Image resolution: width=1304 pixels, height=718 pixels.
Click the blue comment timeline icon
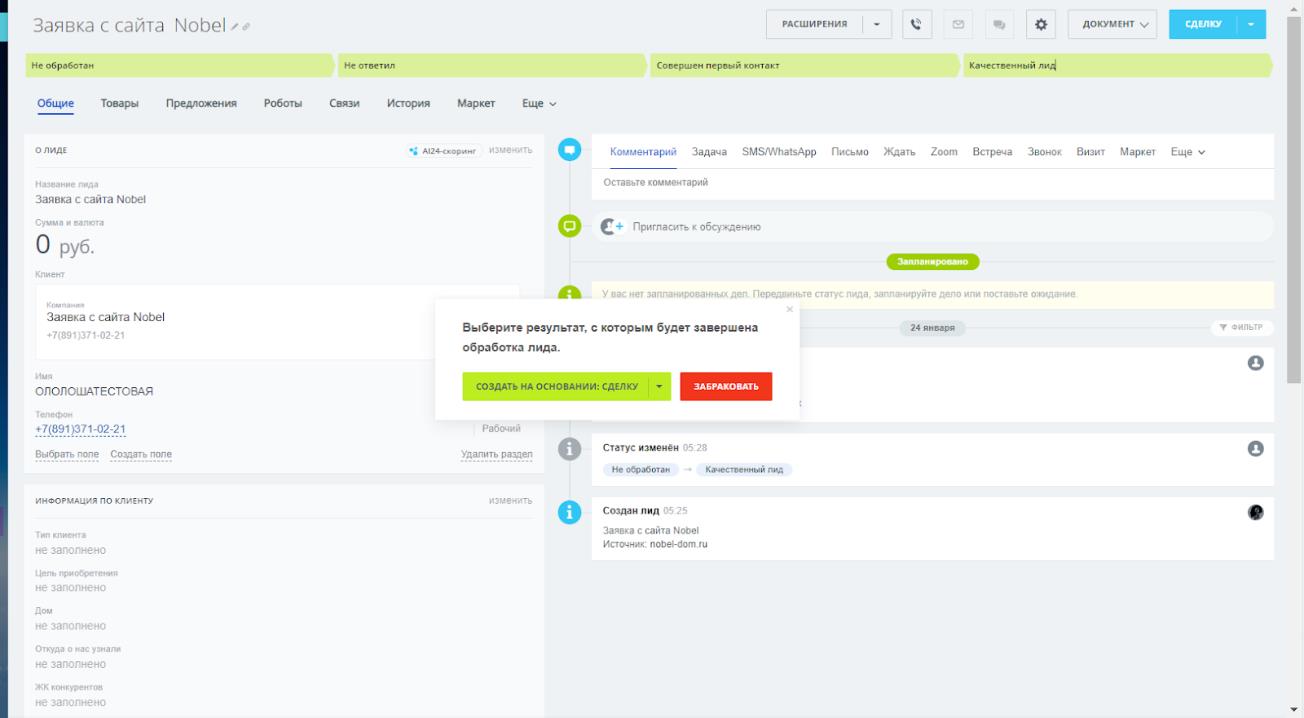570,150
